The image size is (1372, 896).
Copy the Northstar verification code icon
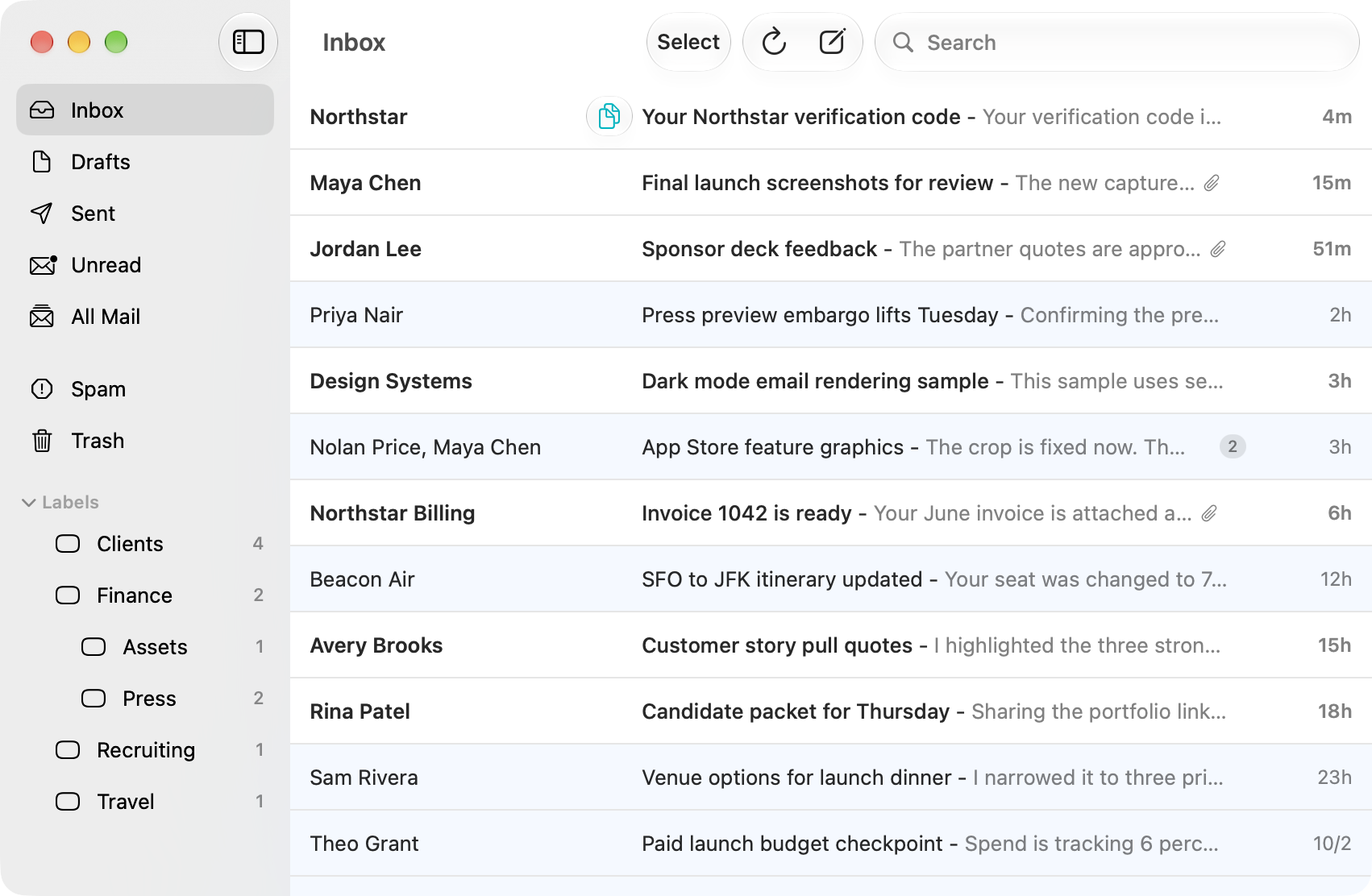tap(609, 117)
